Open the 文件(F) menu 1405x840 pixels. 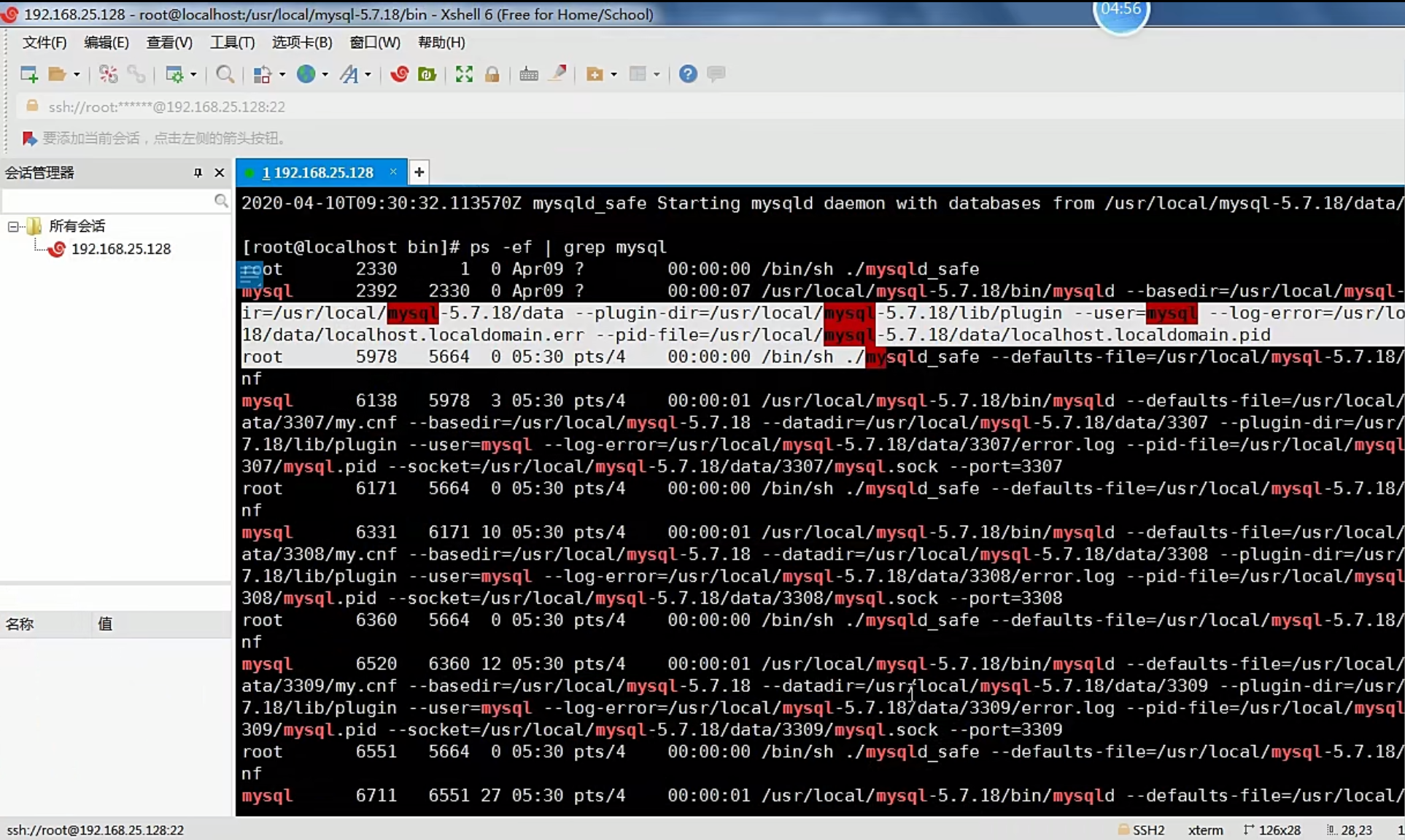[44, 42]
